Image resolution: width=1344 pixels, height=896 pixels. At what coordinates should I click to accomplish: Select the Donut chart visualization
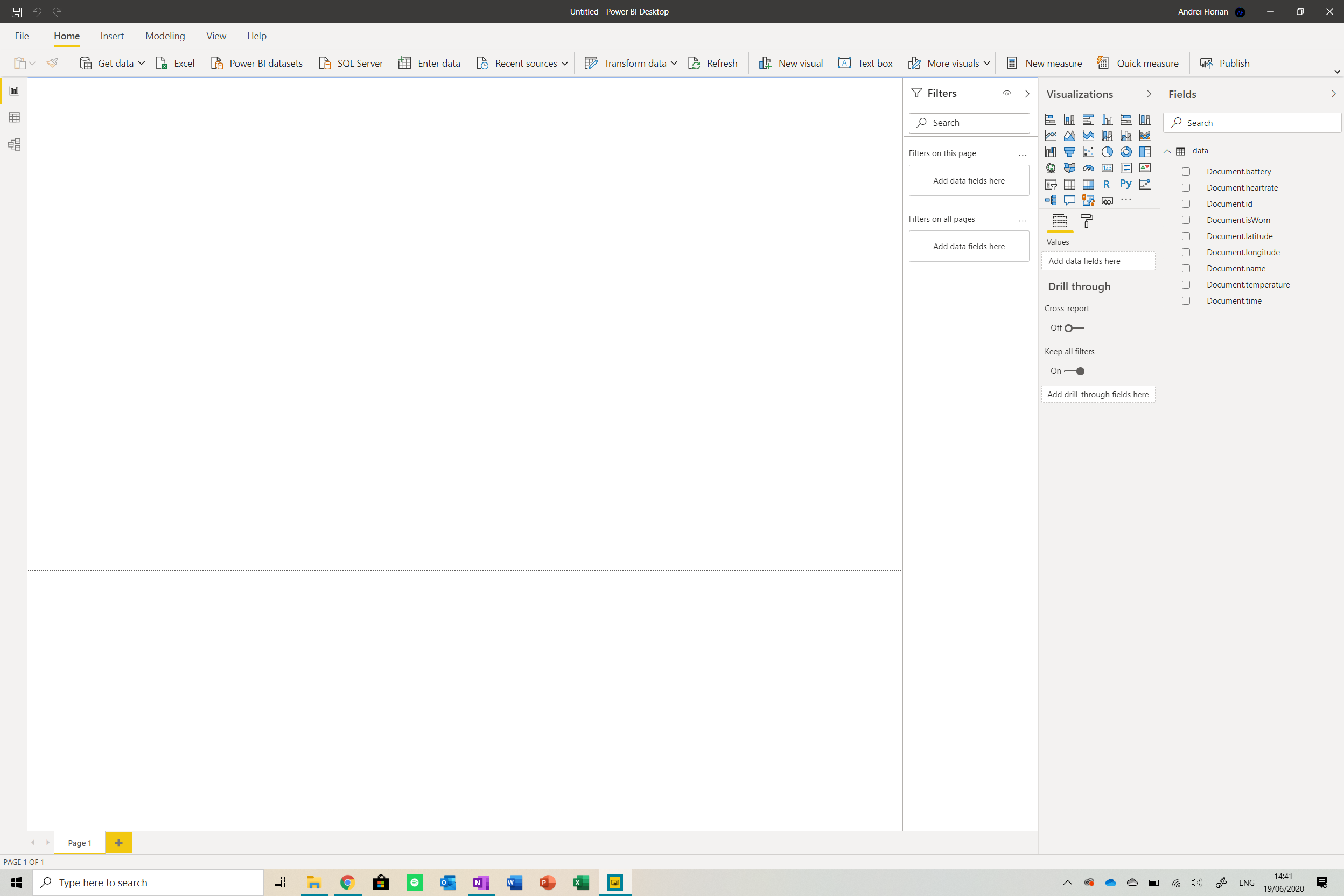click(x=1126, y=152)
